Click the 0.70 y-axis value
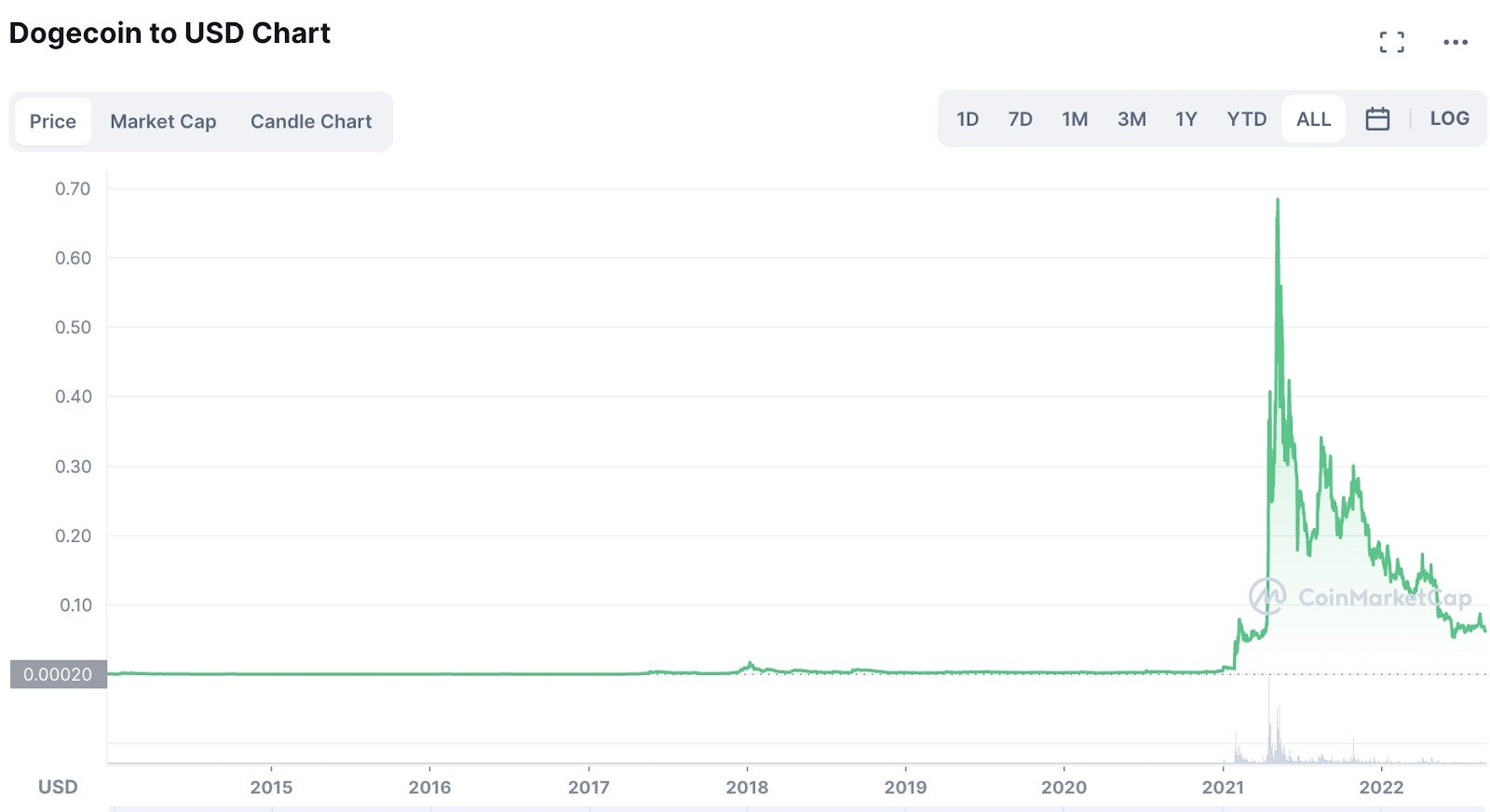The image size is (1490, 812). [x=73, y=189]
